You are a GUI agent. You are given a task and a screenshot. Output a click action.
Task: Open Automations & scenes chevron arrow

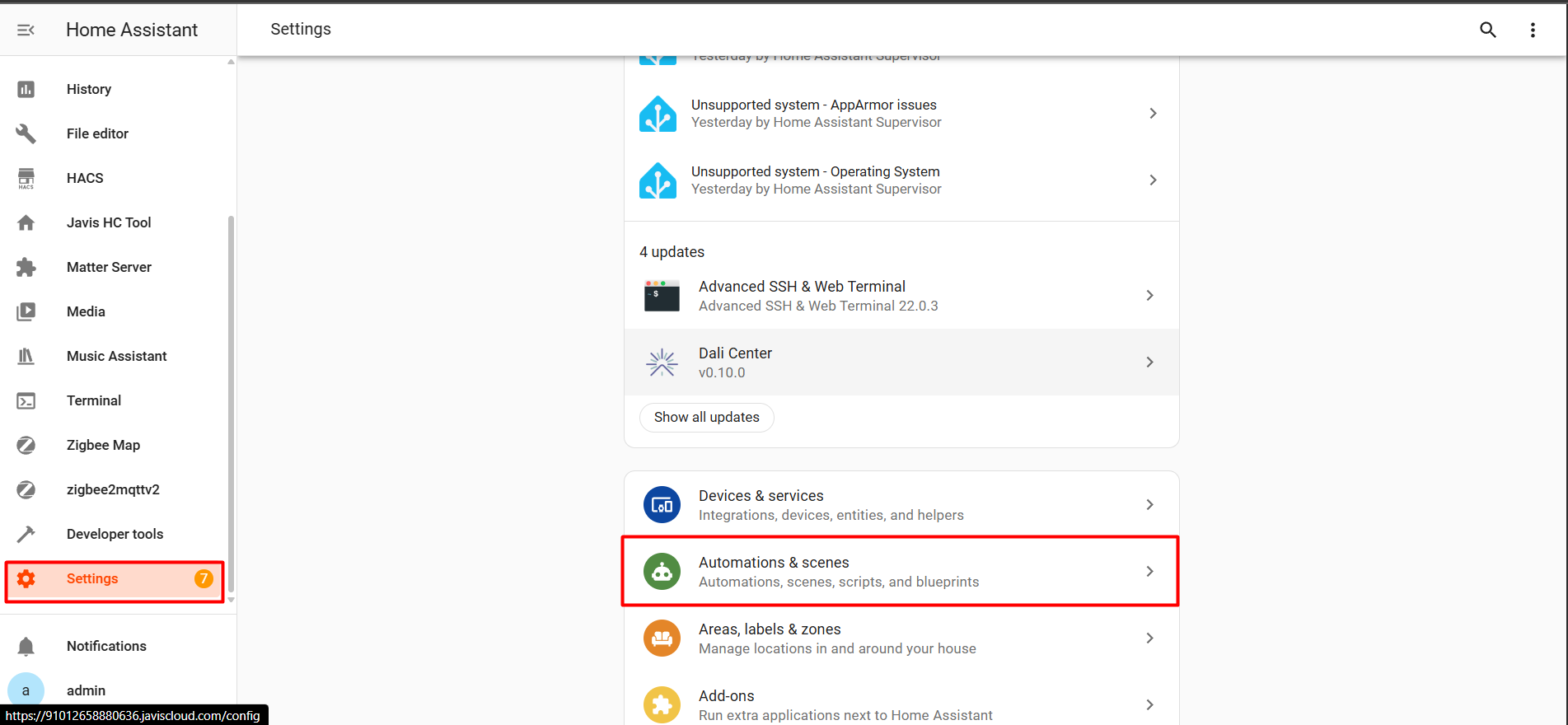(x=1149, y=571)
